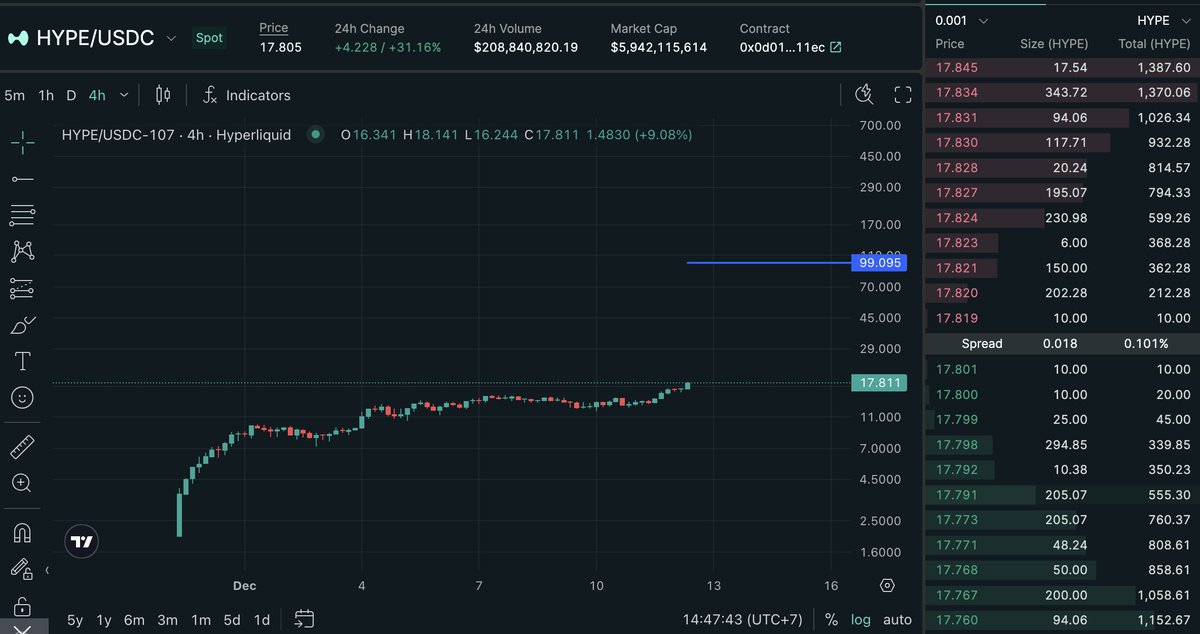Click bid price 17.798 in order book
Image resolution: width=1200 pixels, height=634 pixels.
[956, 444]
